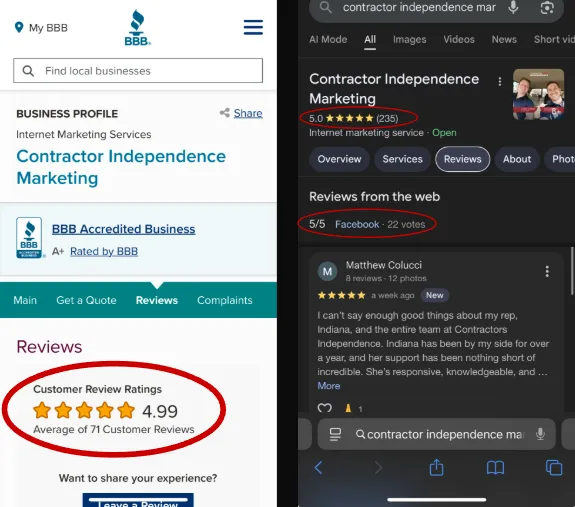The width and height of the screenshot is (575, 507).
Task: Click Matthew Colucci reviewer name
Action: tap(384, 265)
